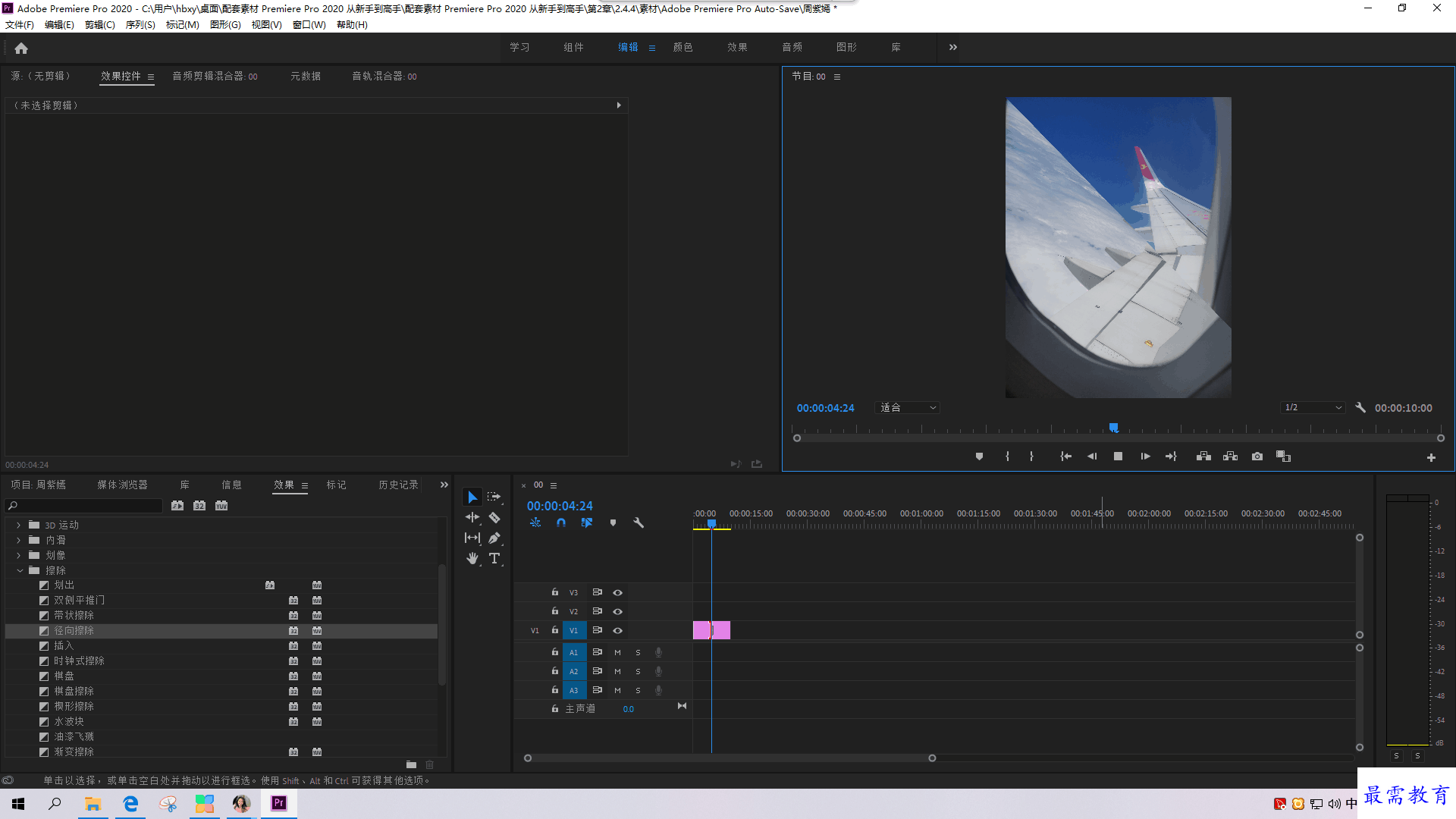Select the Pen tool

pos(494,538)
